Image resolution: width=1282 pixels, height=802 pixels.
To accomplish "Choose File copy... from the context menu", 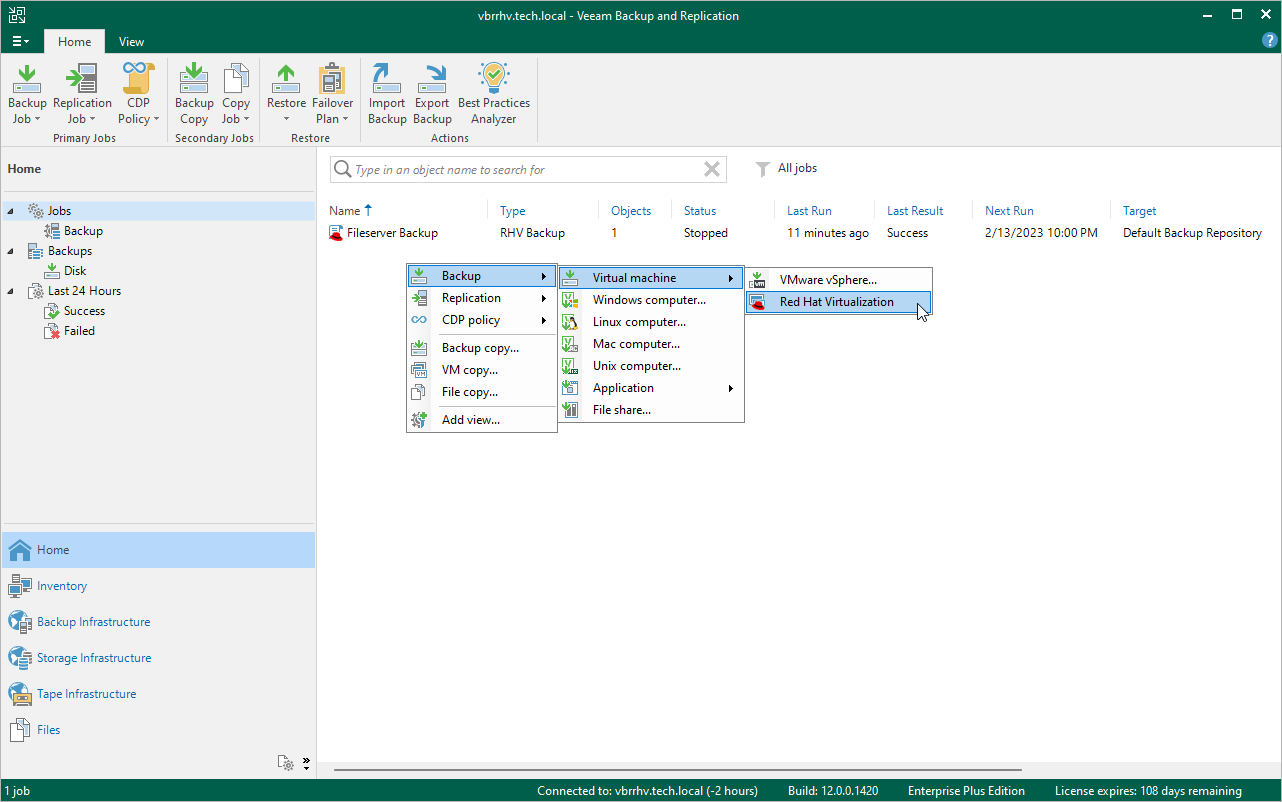I will [481, 392].
